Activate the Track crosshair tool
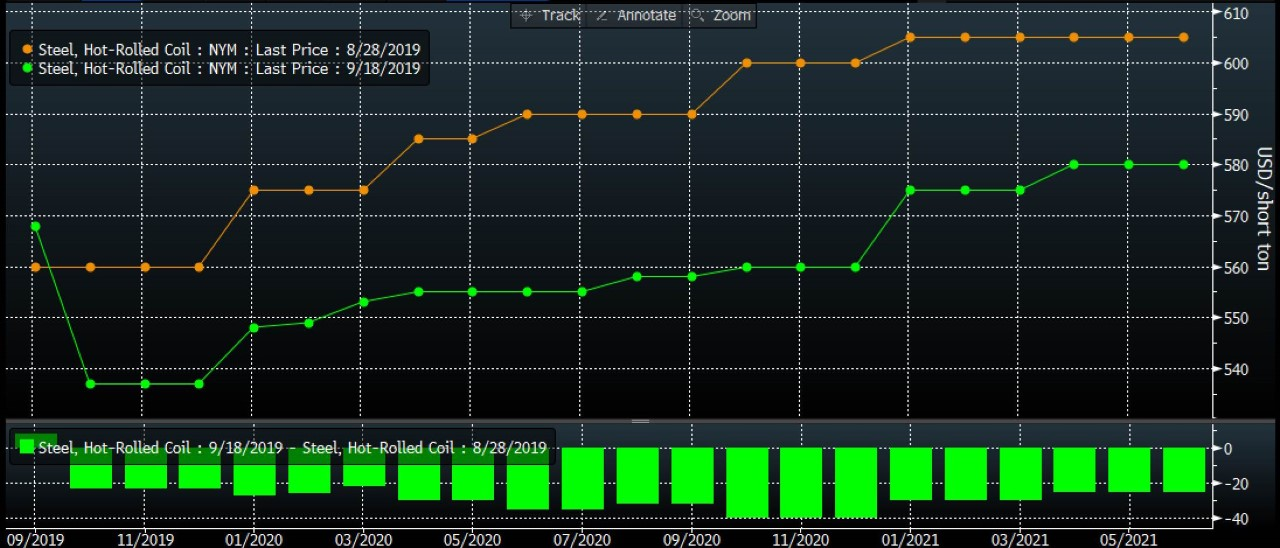The width and height of the screenshot is (1280, 548). [x=549, y=15]
